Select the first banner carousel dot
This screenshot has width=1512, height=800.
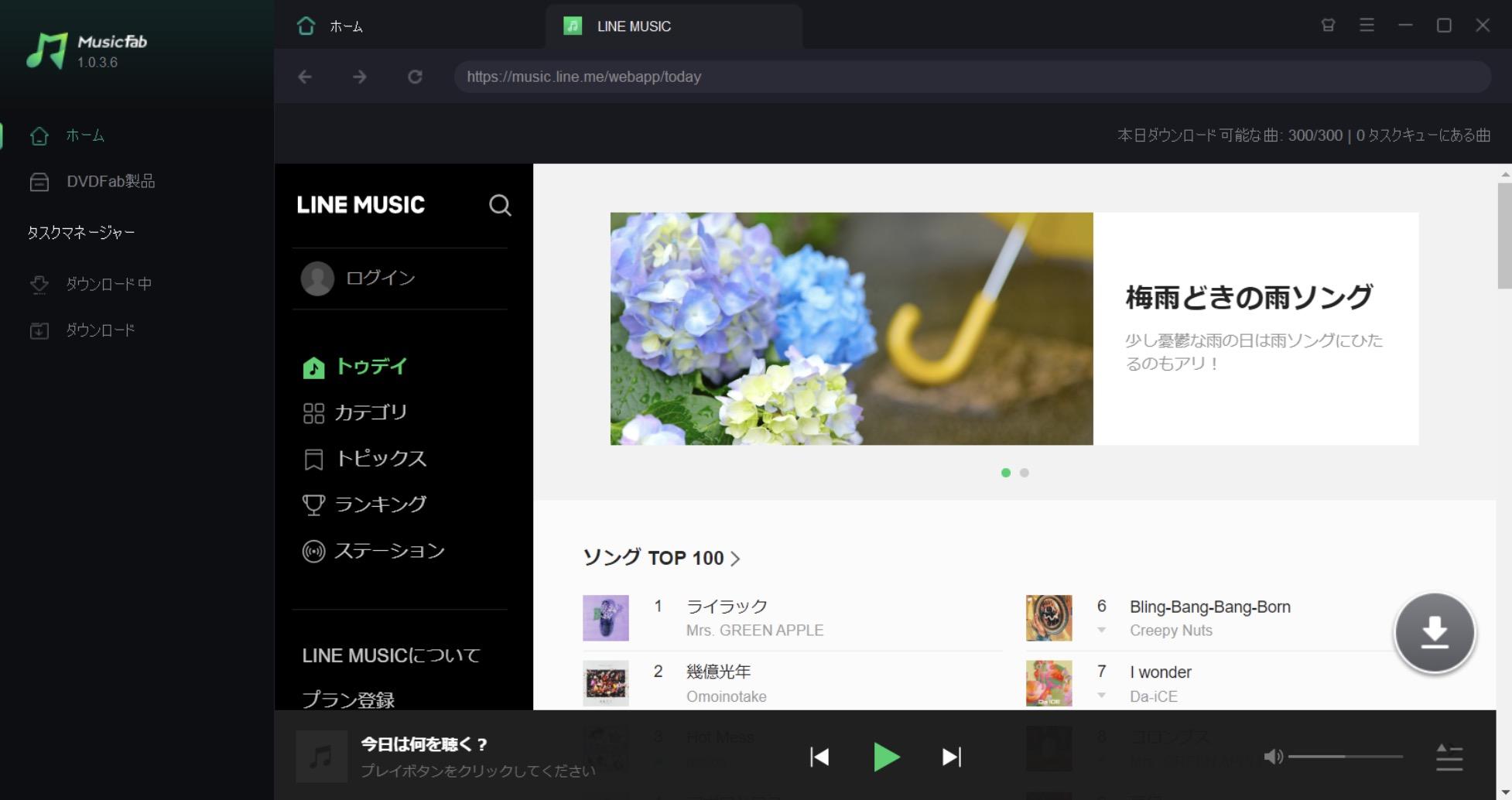point(1006,473)
